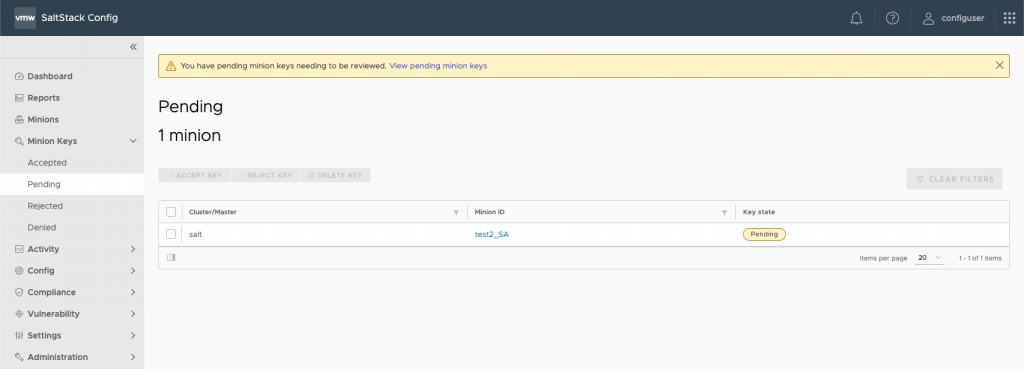Open the column chooser icon below table
This screenshot has height=369, width=1024.
click(x=171, y=257)
